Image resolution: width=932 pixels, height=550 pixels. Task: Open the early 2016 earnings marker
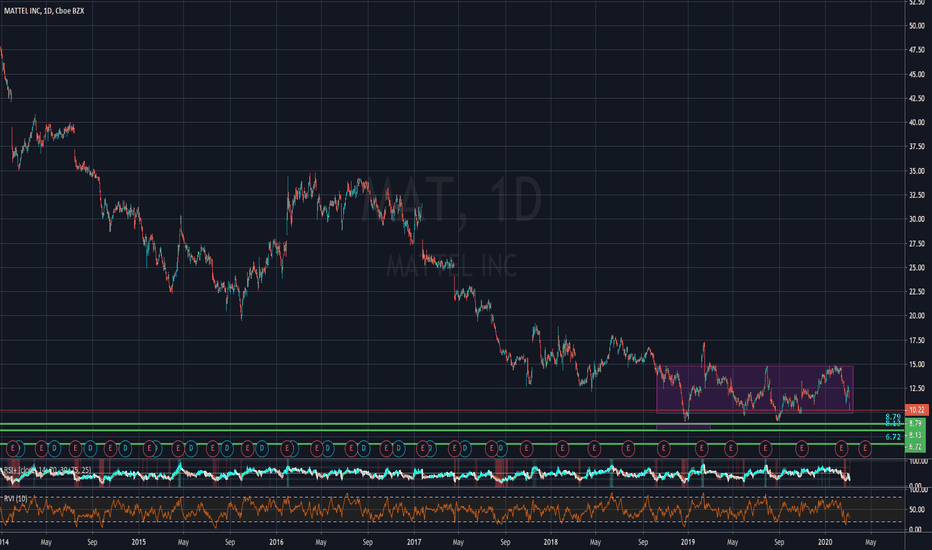click(286, 448)
